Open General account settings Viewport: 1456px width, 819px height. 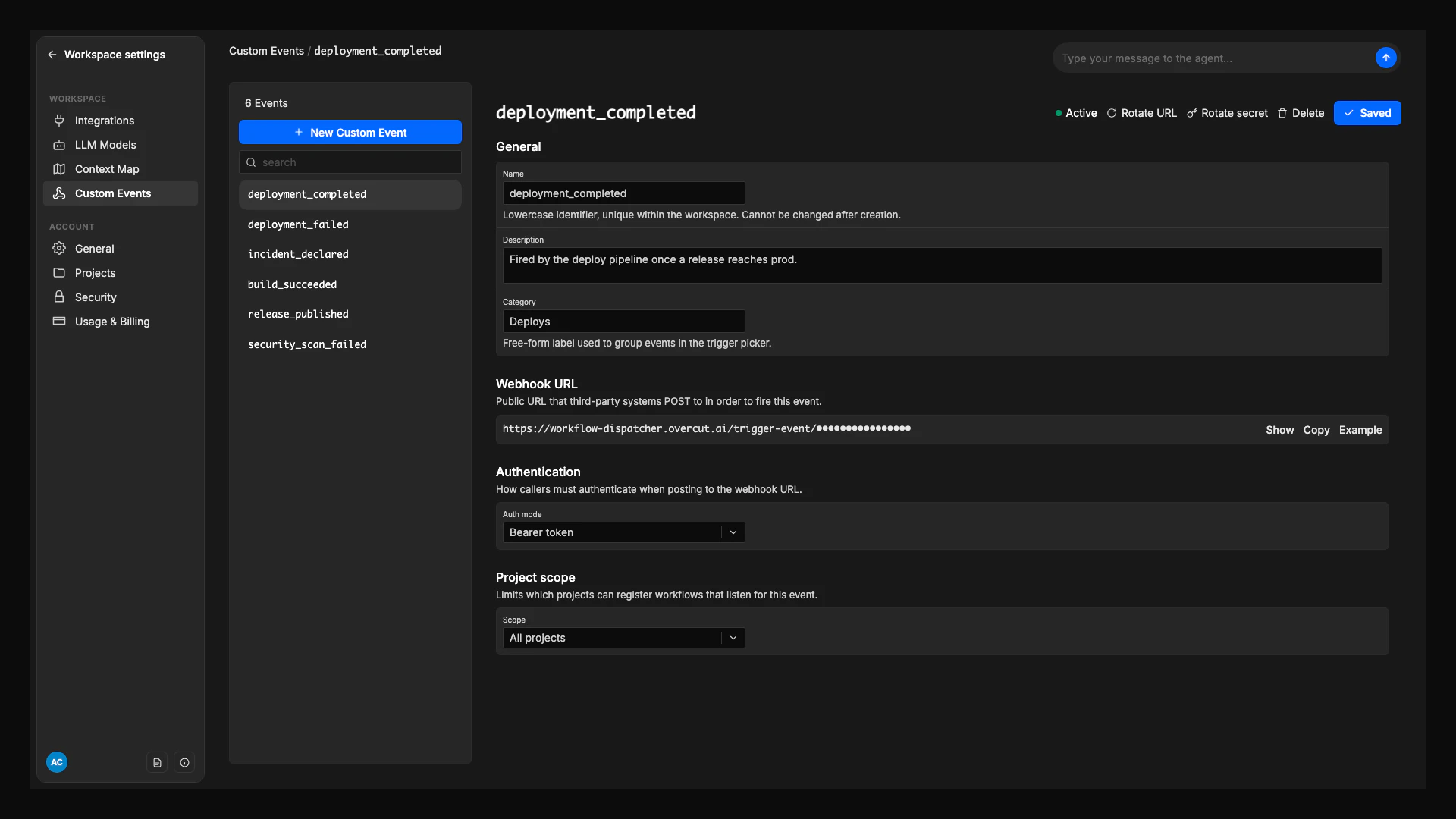[x=121, y=249]
